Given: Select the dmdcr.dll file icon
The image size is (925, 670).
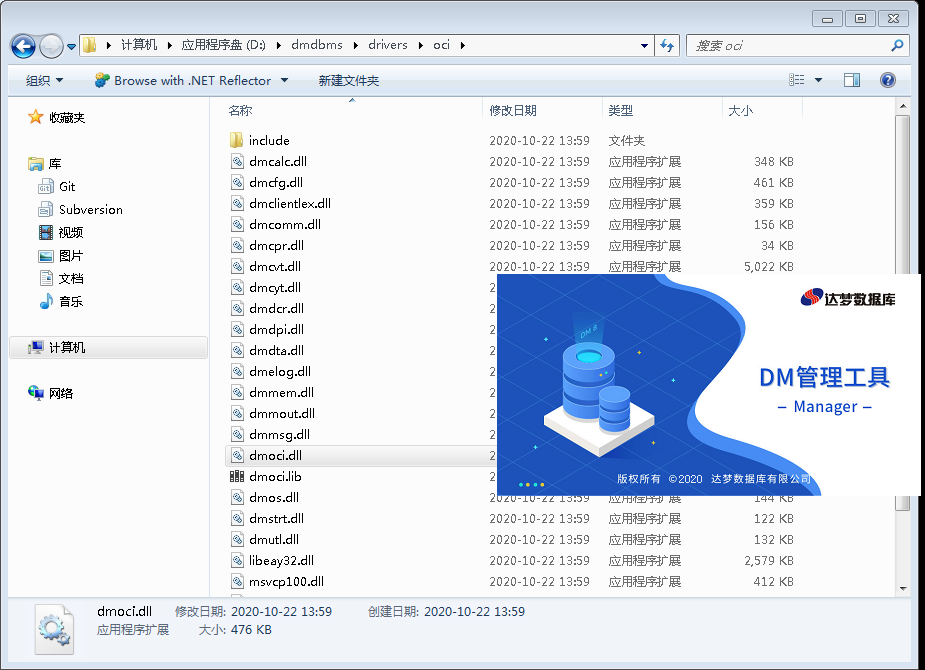Looking at the screenshot, I should 237,308.
